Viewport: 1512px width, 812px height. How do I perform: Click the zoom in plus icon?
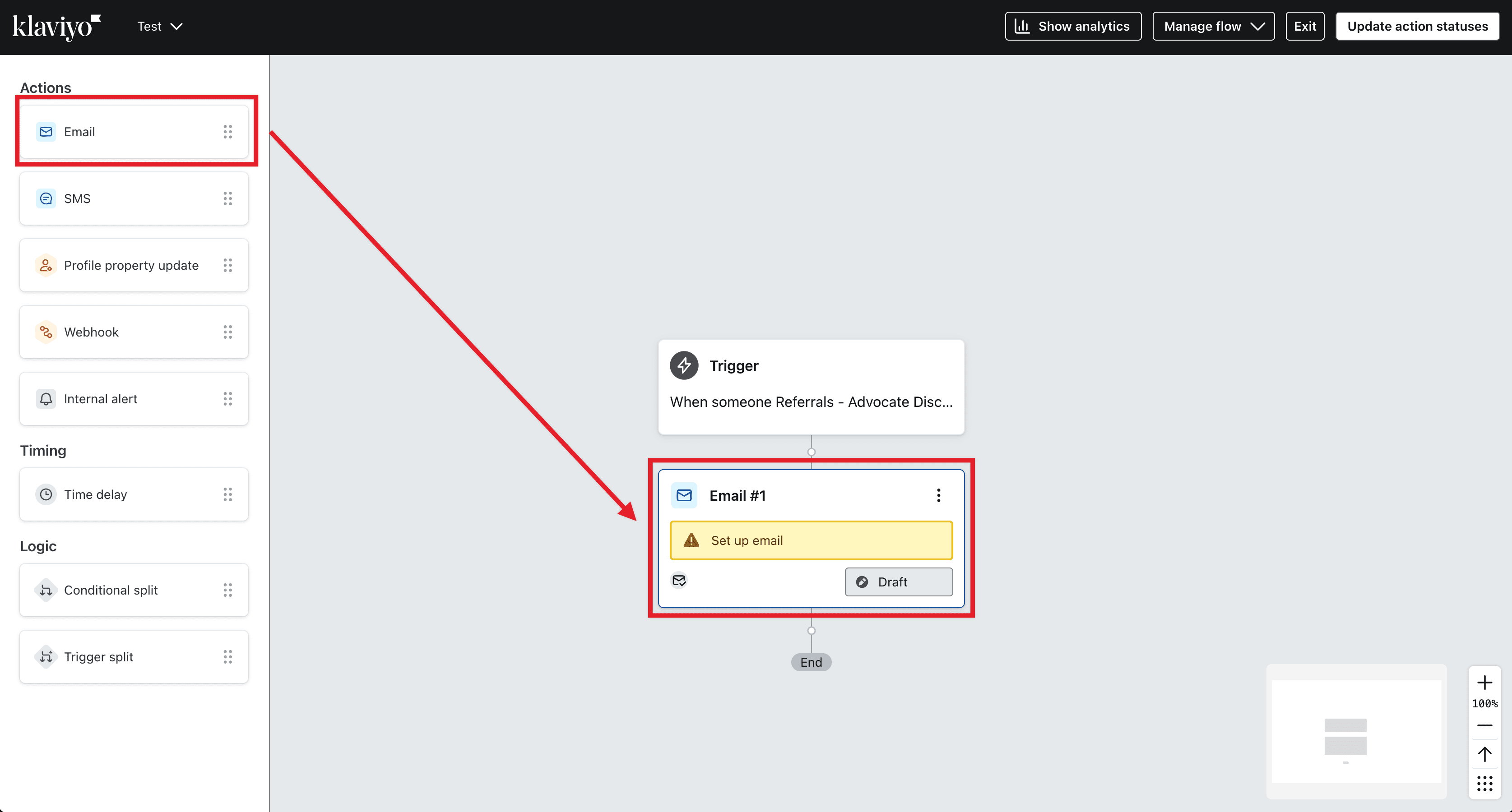pyautogui.click(x=1484, y=683)
